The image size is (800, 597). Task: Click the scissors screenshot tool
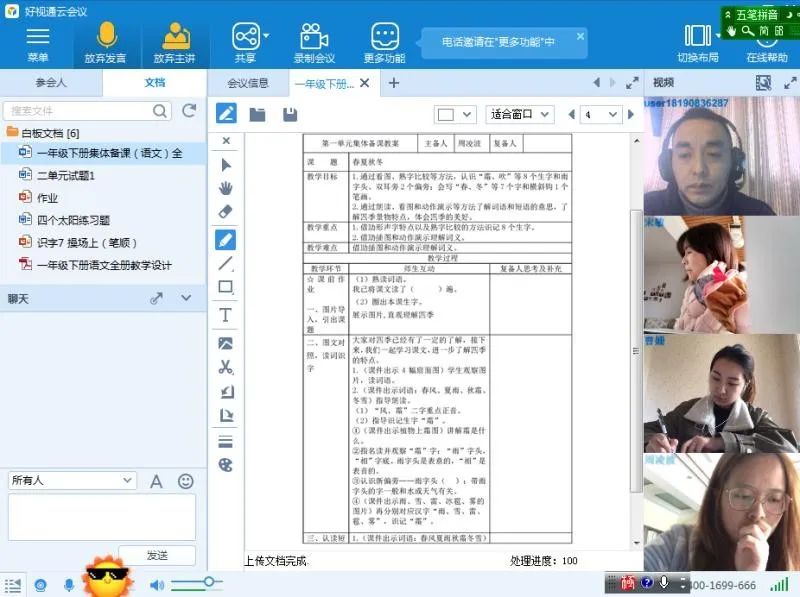coord(226,367)
